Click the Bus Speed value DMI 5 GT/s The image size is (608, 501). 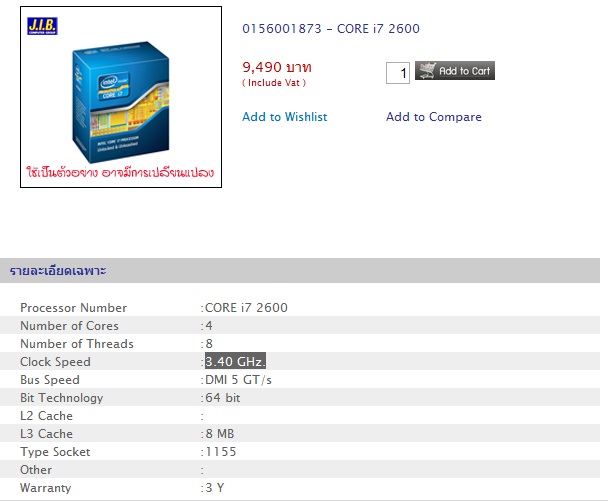click(238, 380)
